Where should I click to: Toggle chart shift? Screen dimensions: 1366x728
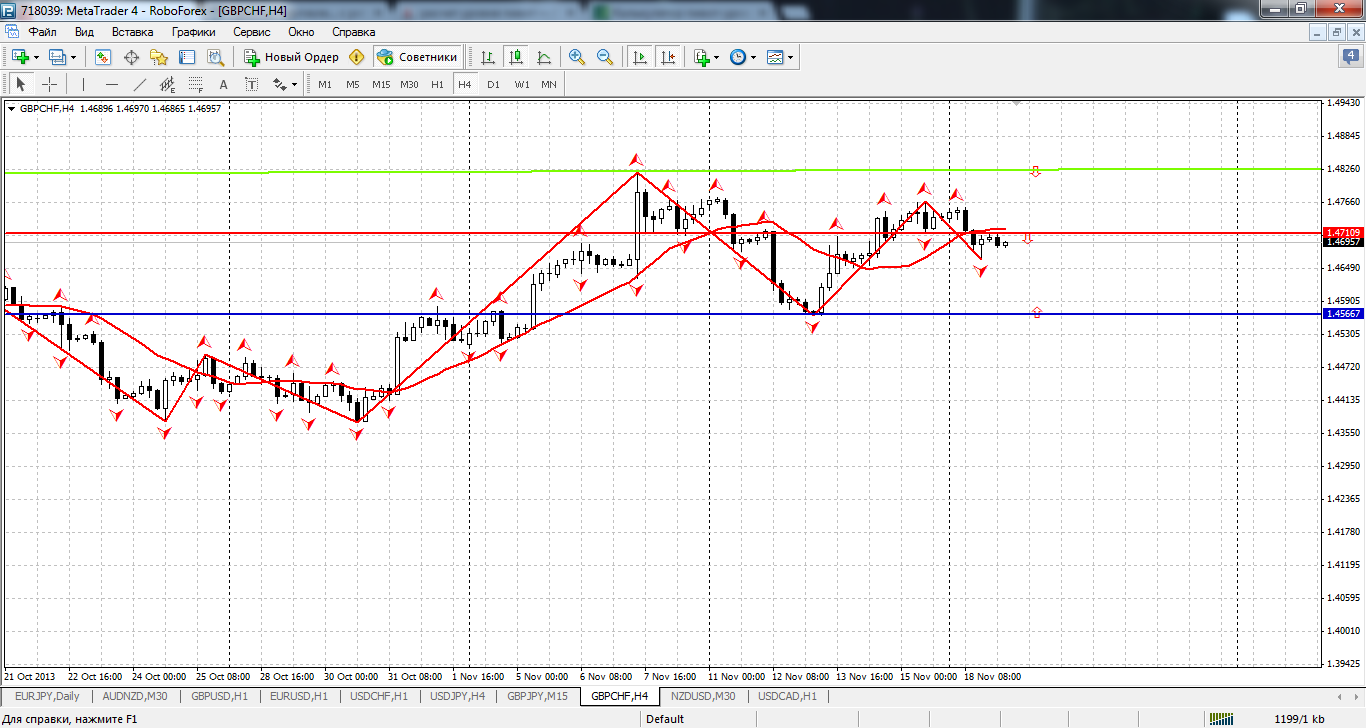[x=668, y=57]
